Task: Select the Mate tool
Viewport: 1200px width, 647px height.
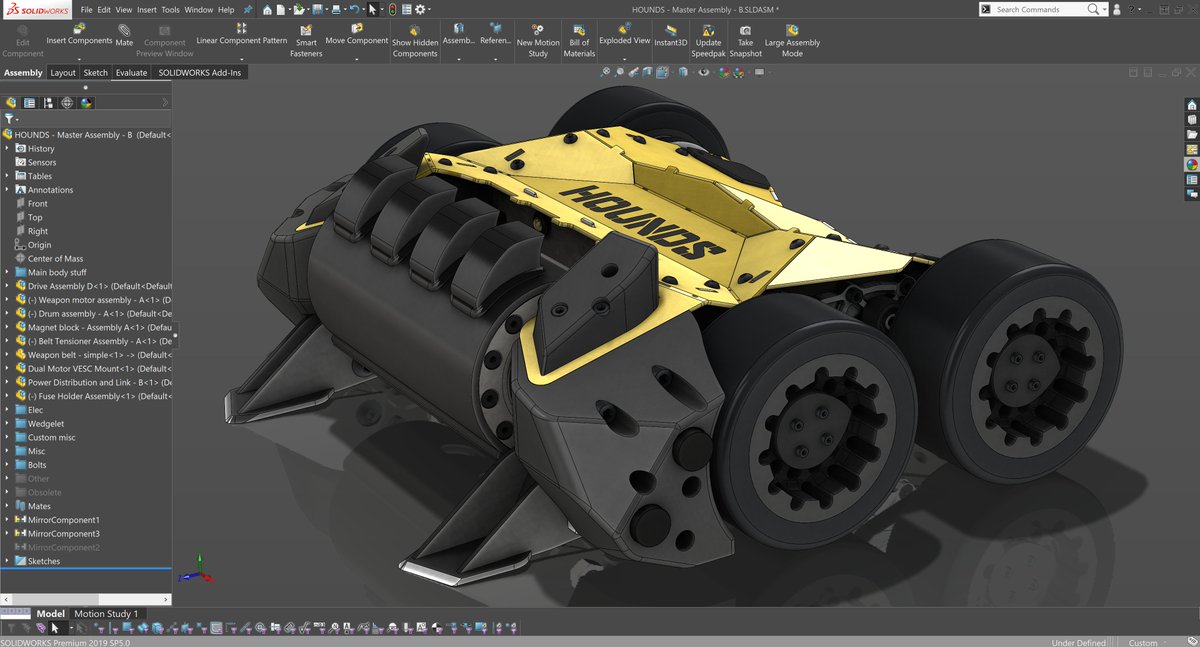Action: coord(124,36)
